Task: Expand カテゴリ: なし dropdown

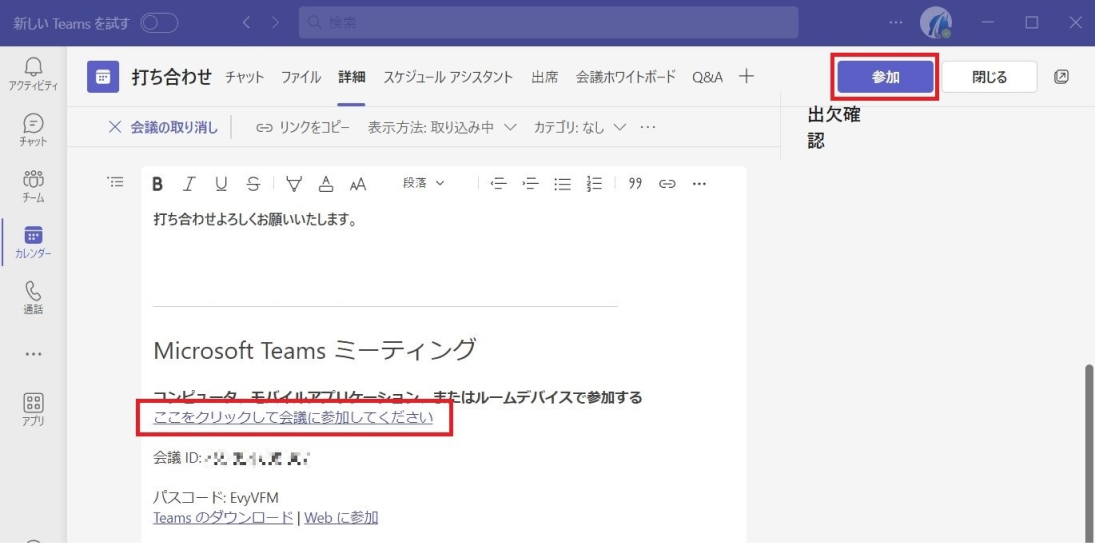Action: (x=579, y=127)
